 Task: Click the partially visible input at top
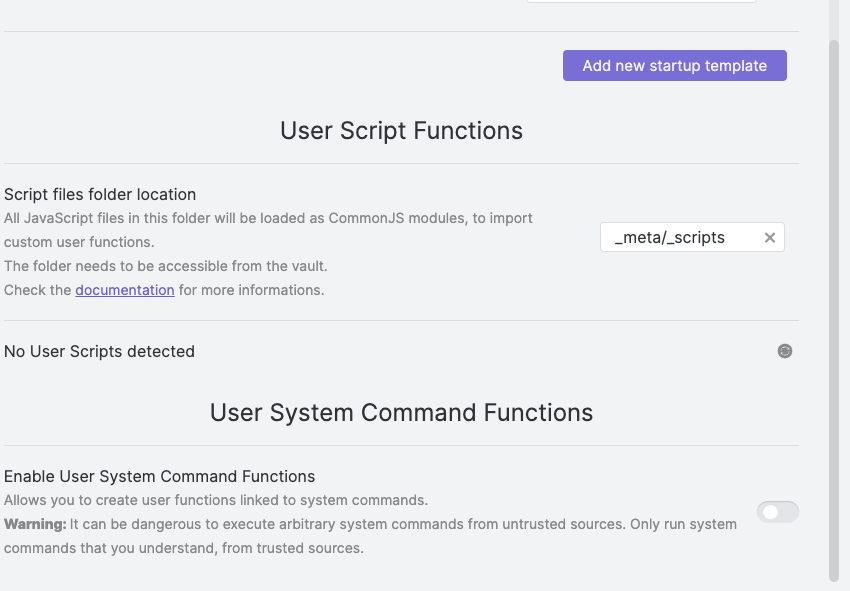(x=641, y=2)
